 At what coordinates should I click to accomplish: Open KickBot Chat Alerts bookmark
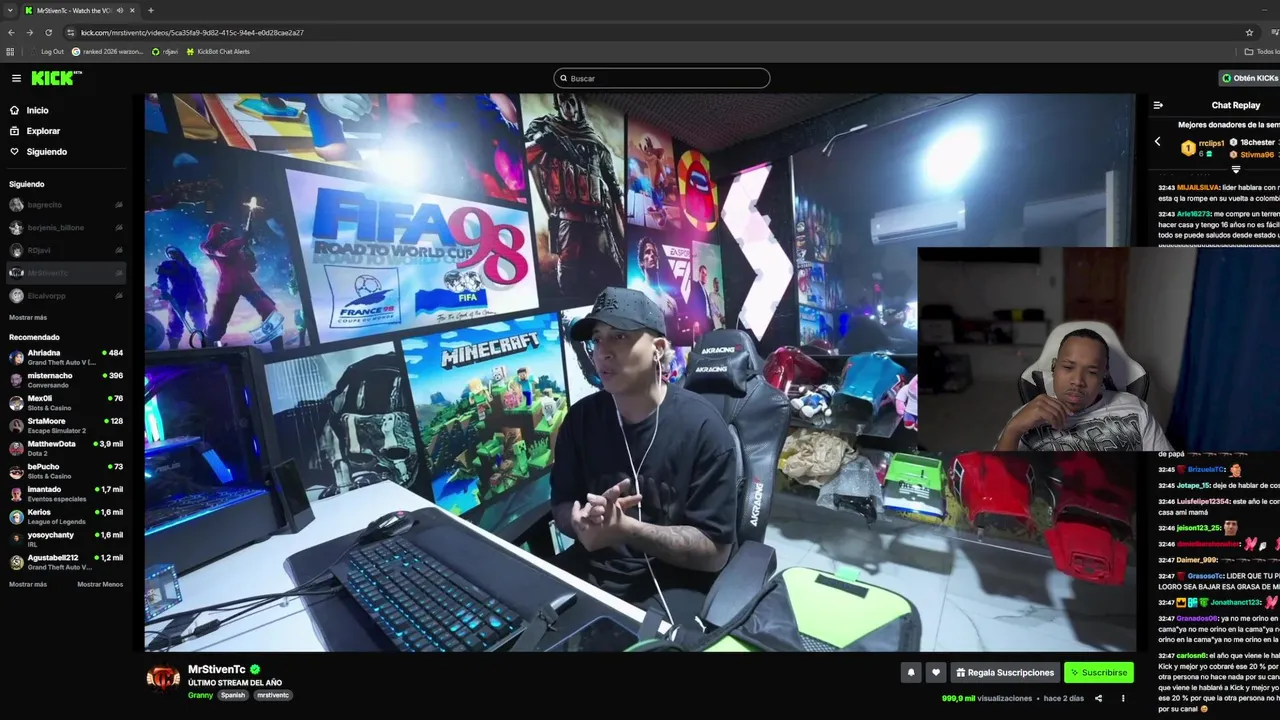click(218, 51)
